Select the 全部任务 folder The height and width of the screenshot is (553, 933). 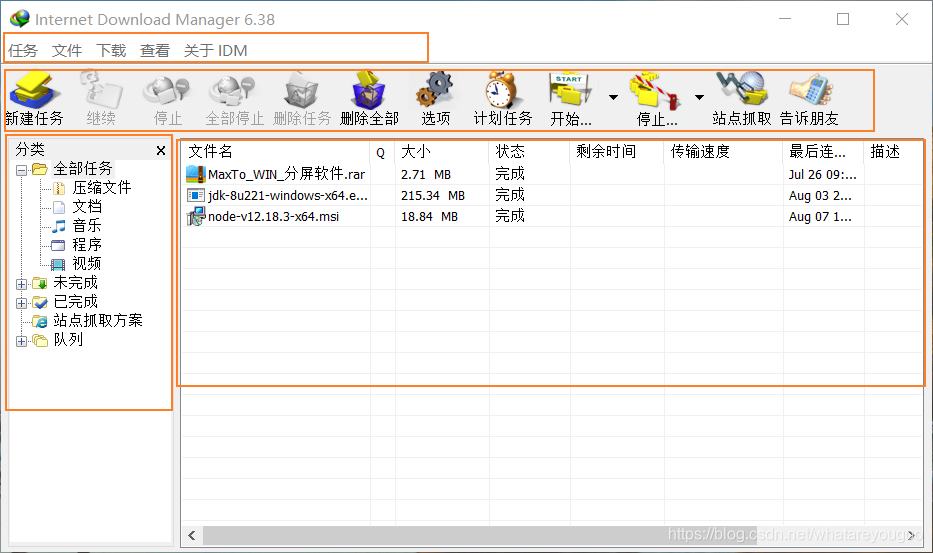tap(83, 168)
